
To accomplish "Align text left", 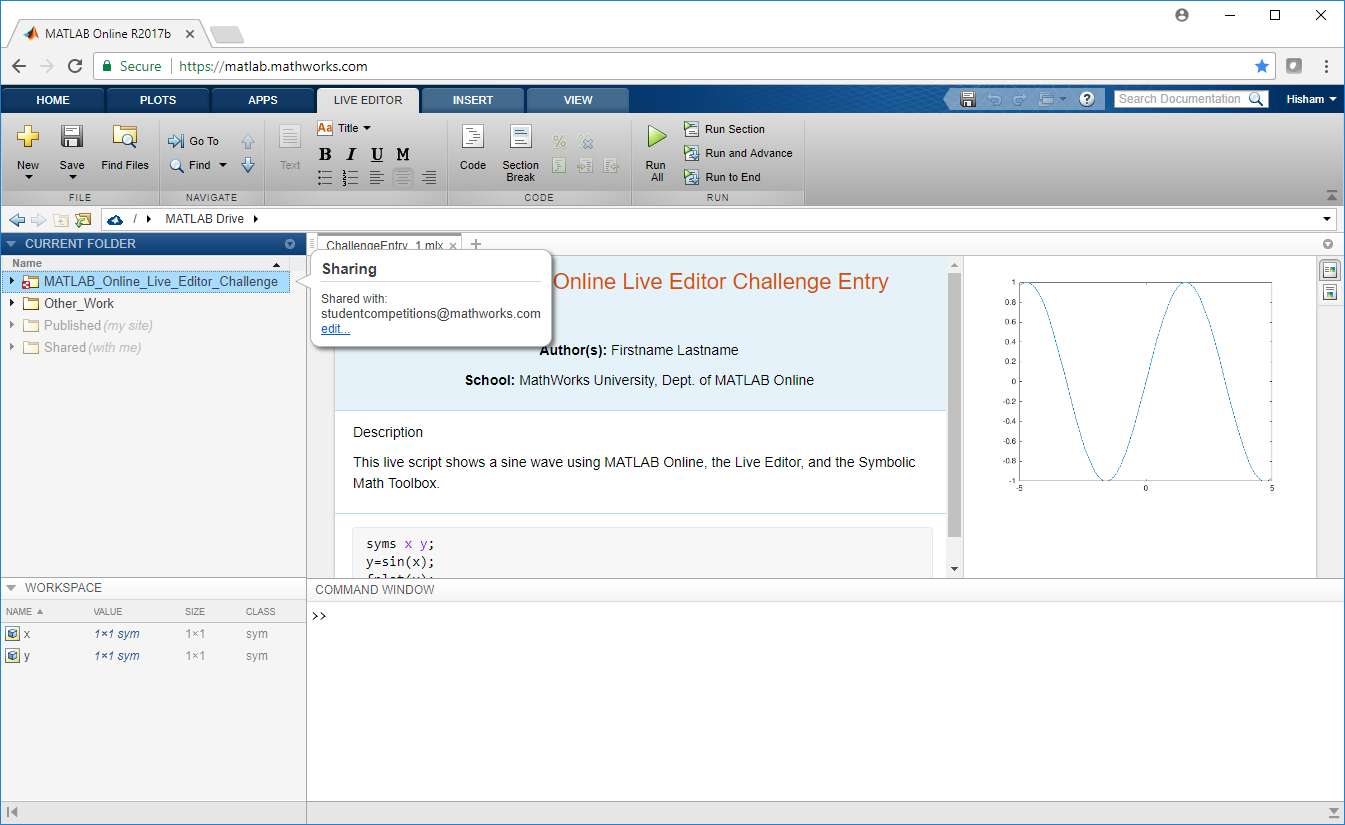I will [376, 178].
